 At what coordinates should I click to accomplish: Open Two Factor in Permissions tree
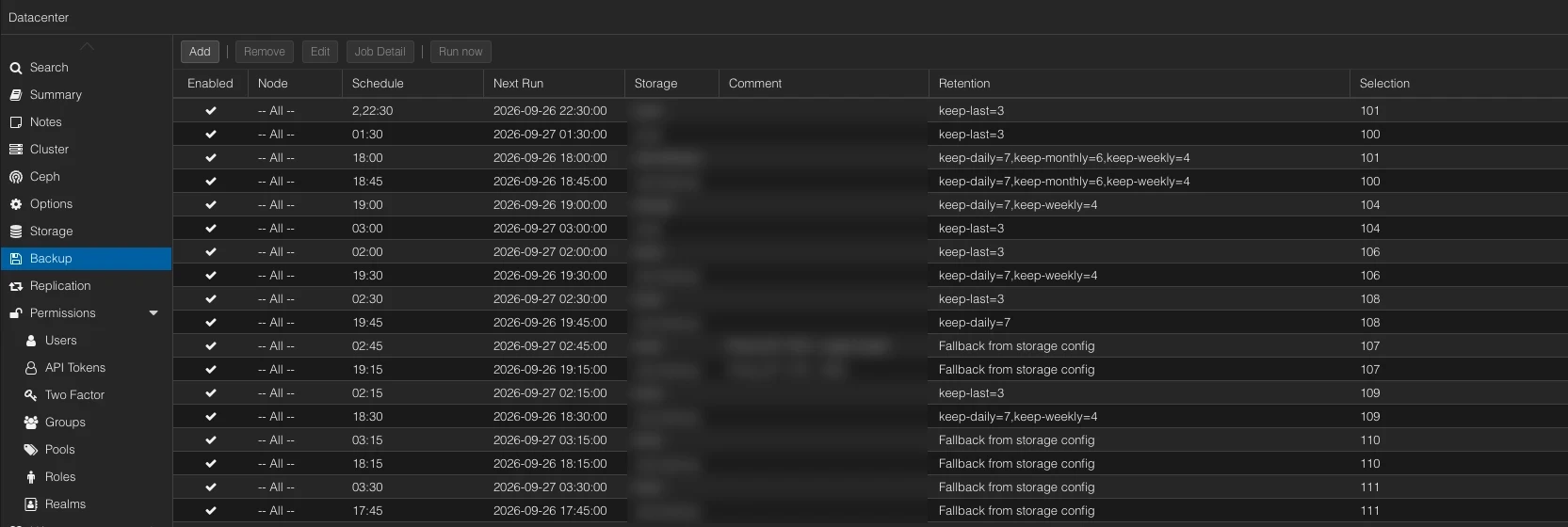coord(86,395)
